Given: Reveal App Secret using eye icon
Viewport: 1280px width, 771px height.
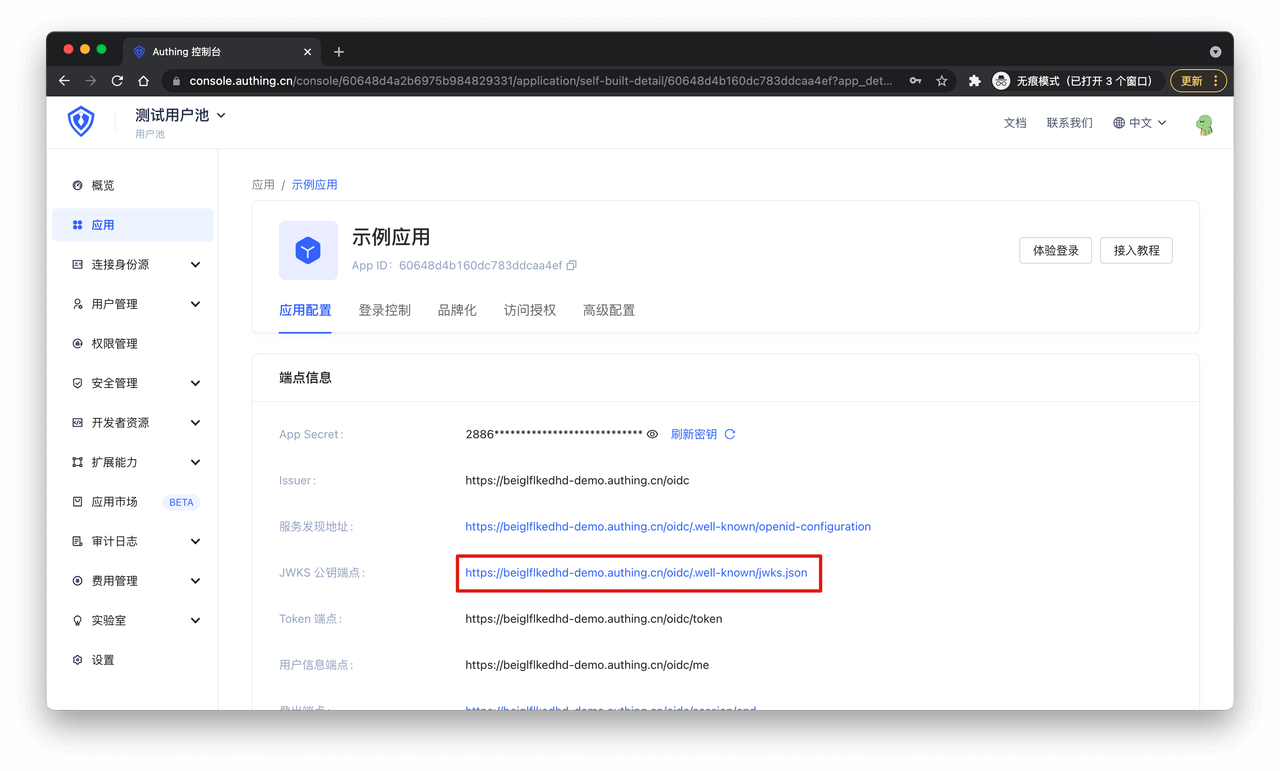Looking at the screenshot, I should [652, 435].
